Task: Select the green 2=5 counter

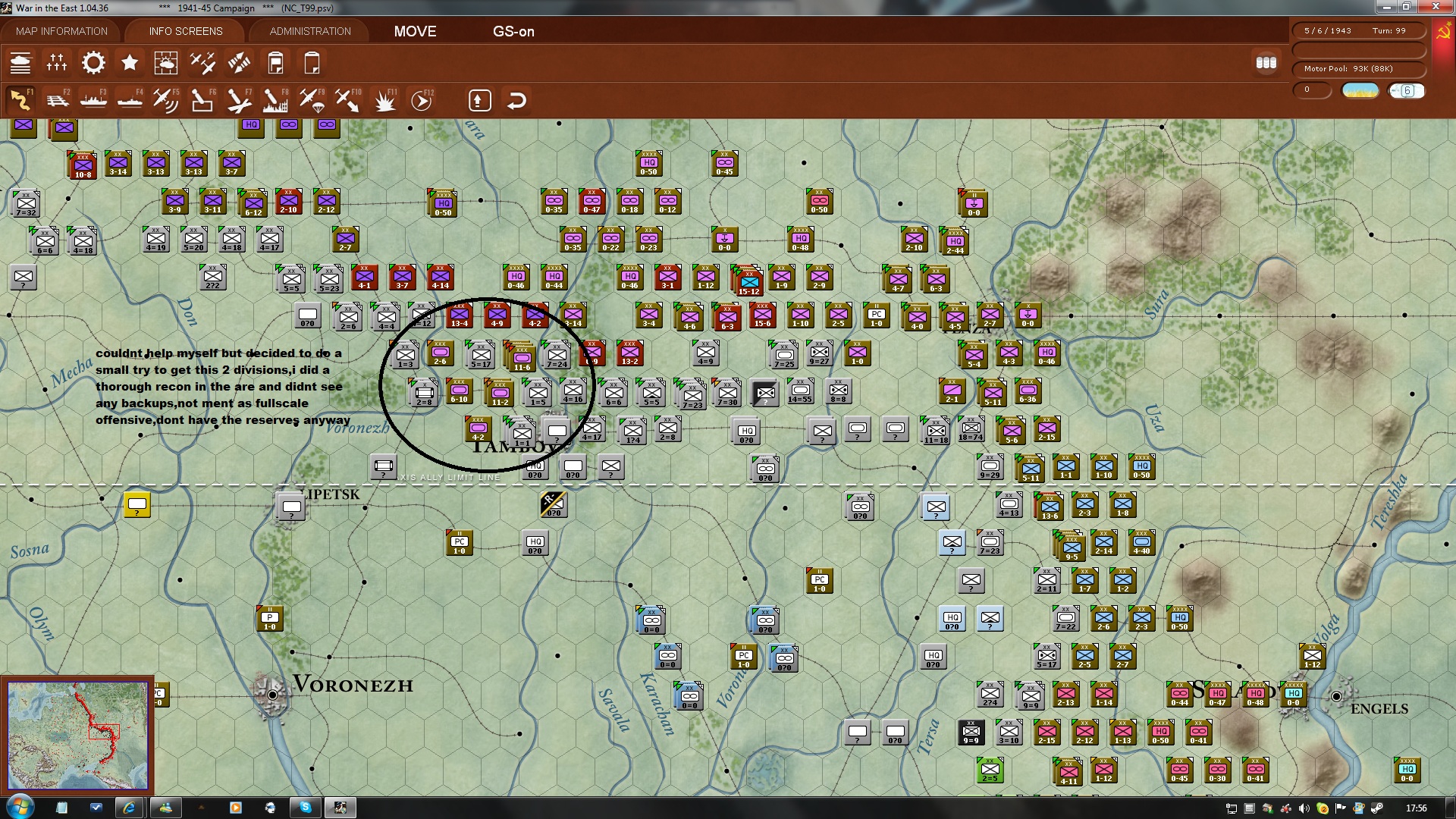Action: point(990,770)
